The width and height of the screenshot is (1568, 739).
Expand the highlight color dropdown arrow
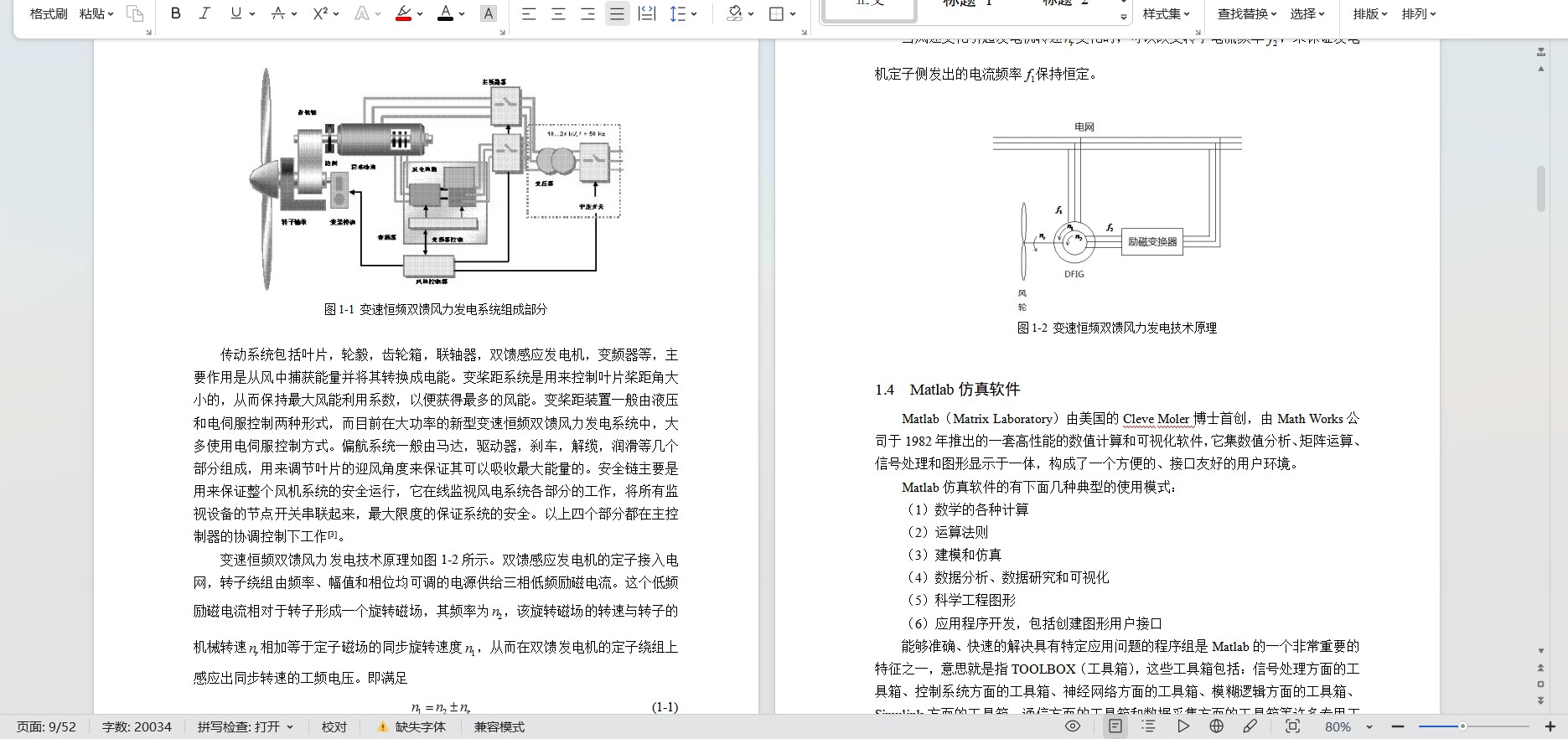[420, 13]
